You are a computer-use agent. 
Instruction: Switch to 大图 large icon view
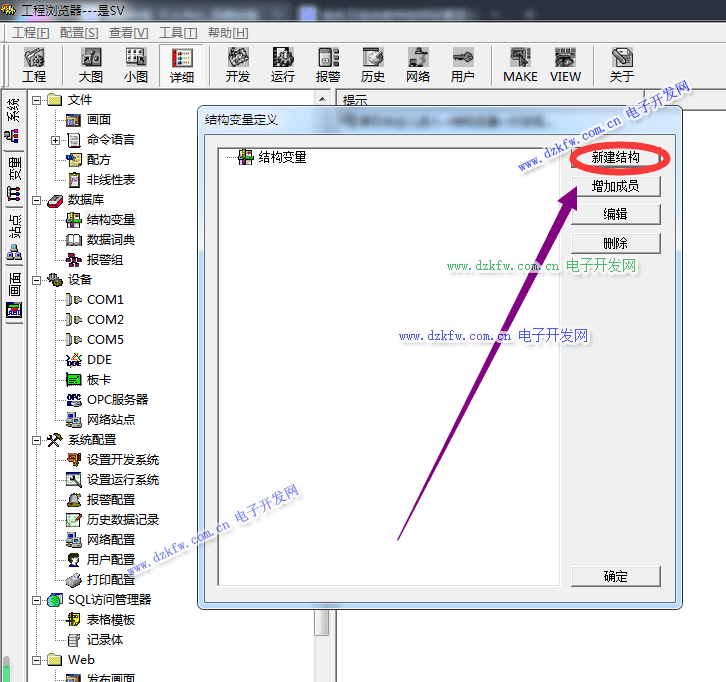(91, 65)
